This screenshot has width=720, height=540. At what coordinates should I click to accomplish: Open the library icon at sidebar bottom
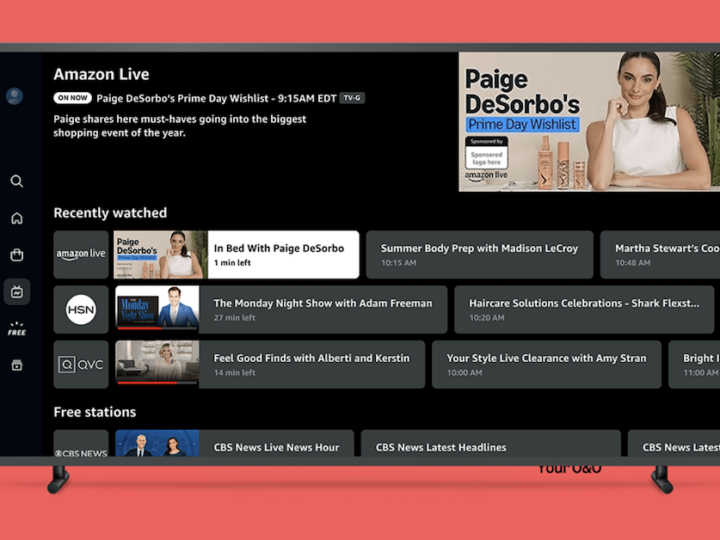17,365
